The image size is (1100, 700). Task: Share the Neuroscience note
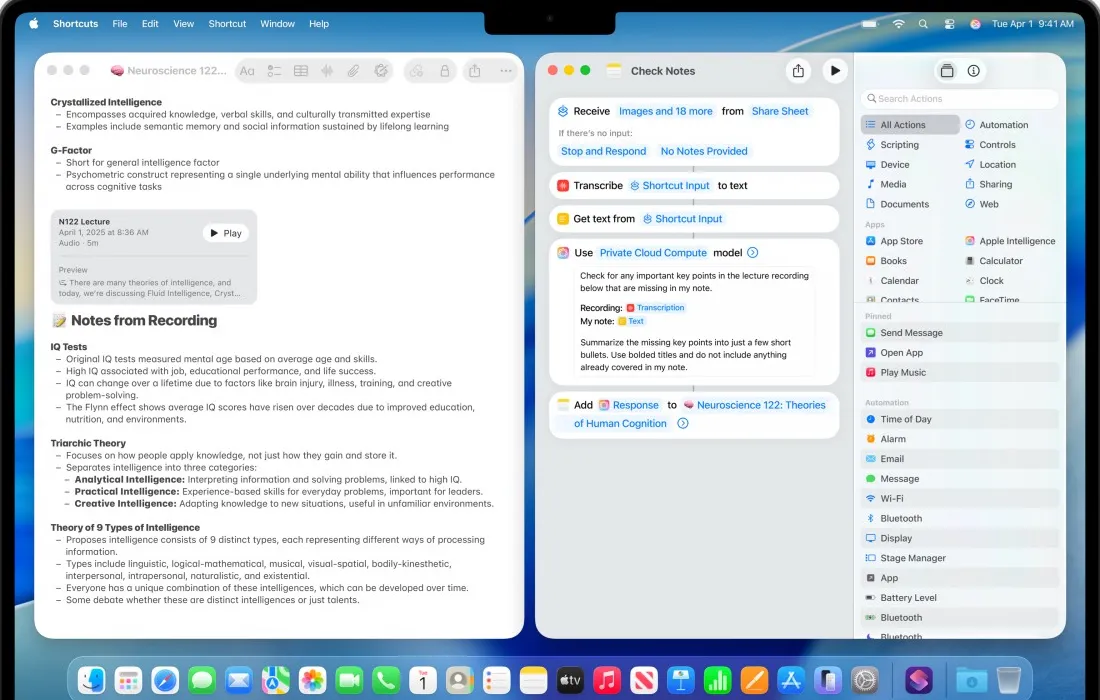[x=475, y=71]
